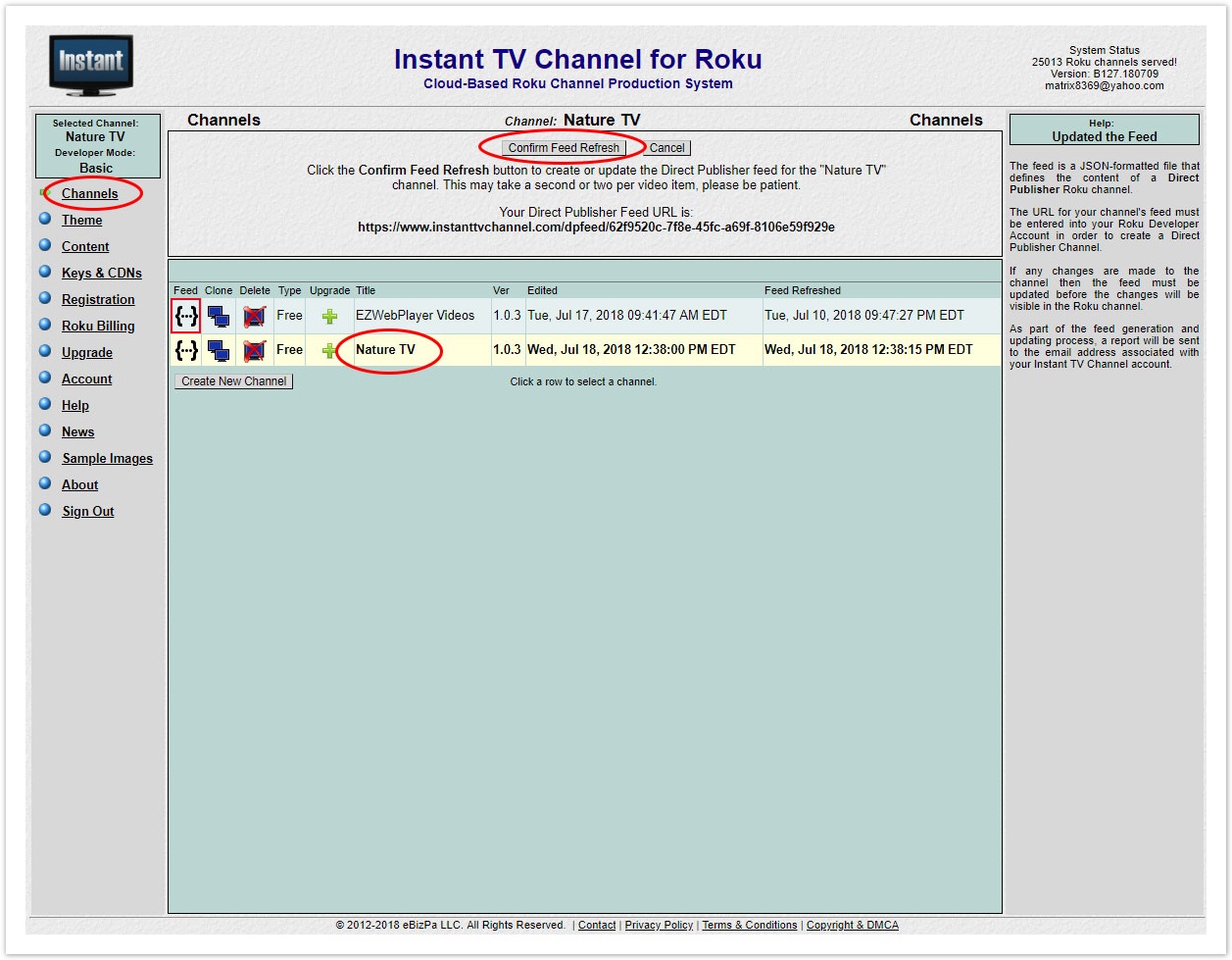This screenshot has height=960, width=1232.
Task: Click the blue bullet beside About
Action: [x=45, y=483]
